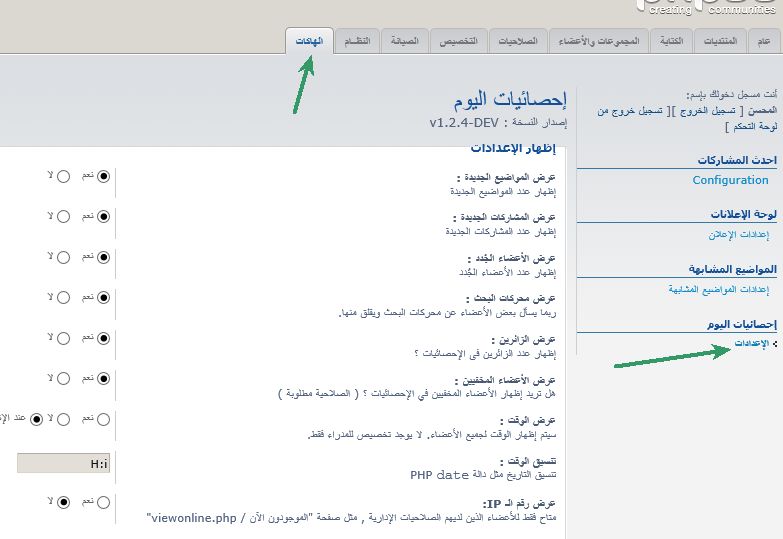783x539 pixels.
Task: Select نعم for عرض الوقت
Action: click(103, 419)
